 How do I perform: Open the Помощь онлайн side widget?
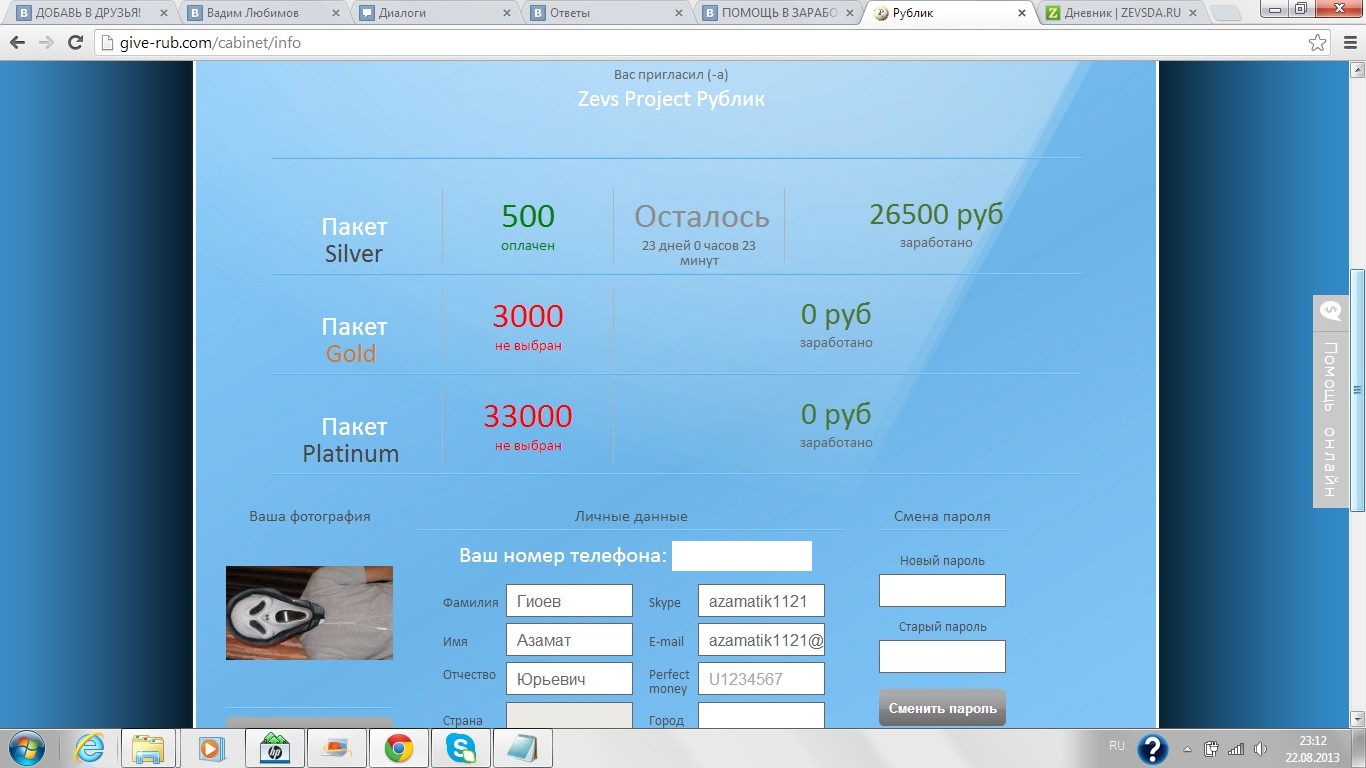click(x=1330, y=401)
